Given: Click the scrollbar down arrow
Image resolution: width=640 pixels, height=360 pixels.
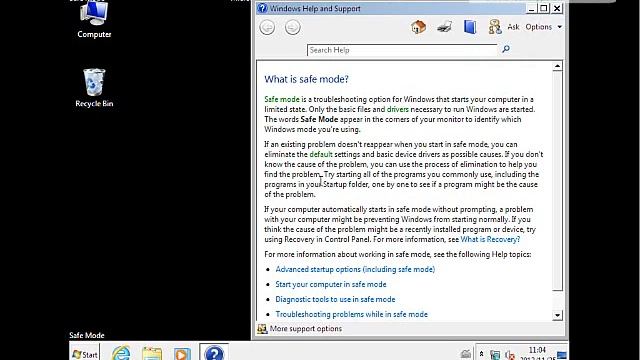Looking at the screenshot, I should (557, 315).
